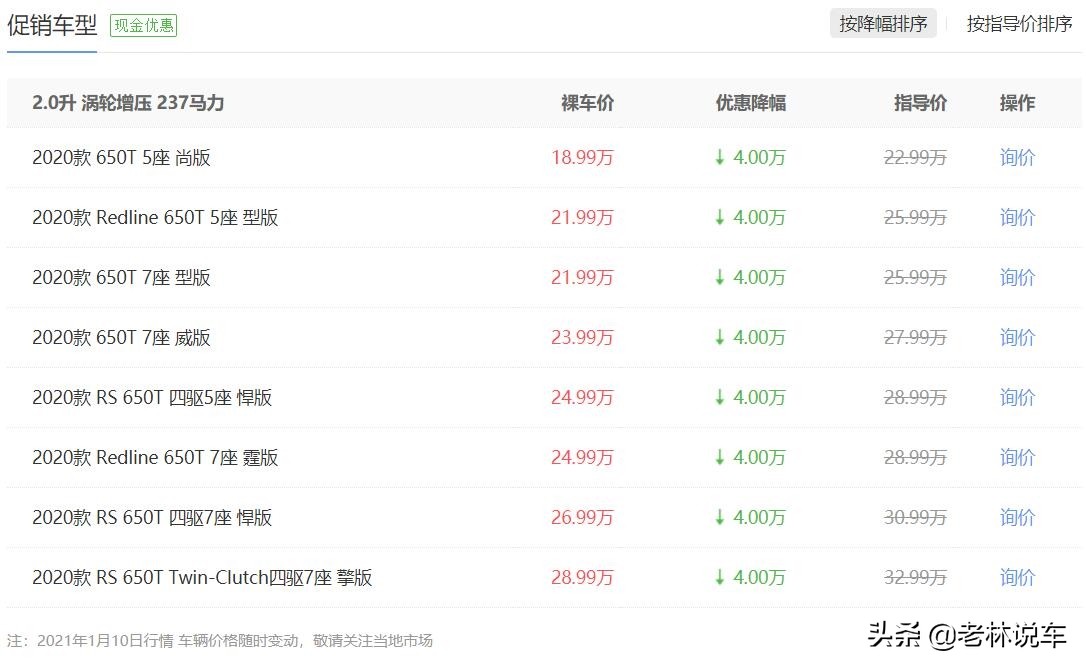The height and width of the screenshot is (668, 1086).
Task: Click the 现金优惠 tag
Action: coord(143,26)
